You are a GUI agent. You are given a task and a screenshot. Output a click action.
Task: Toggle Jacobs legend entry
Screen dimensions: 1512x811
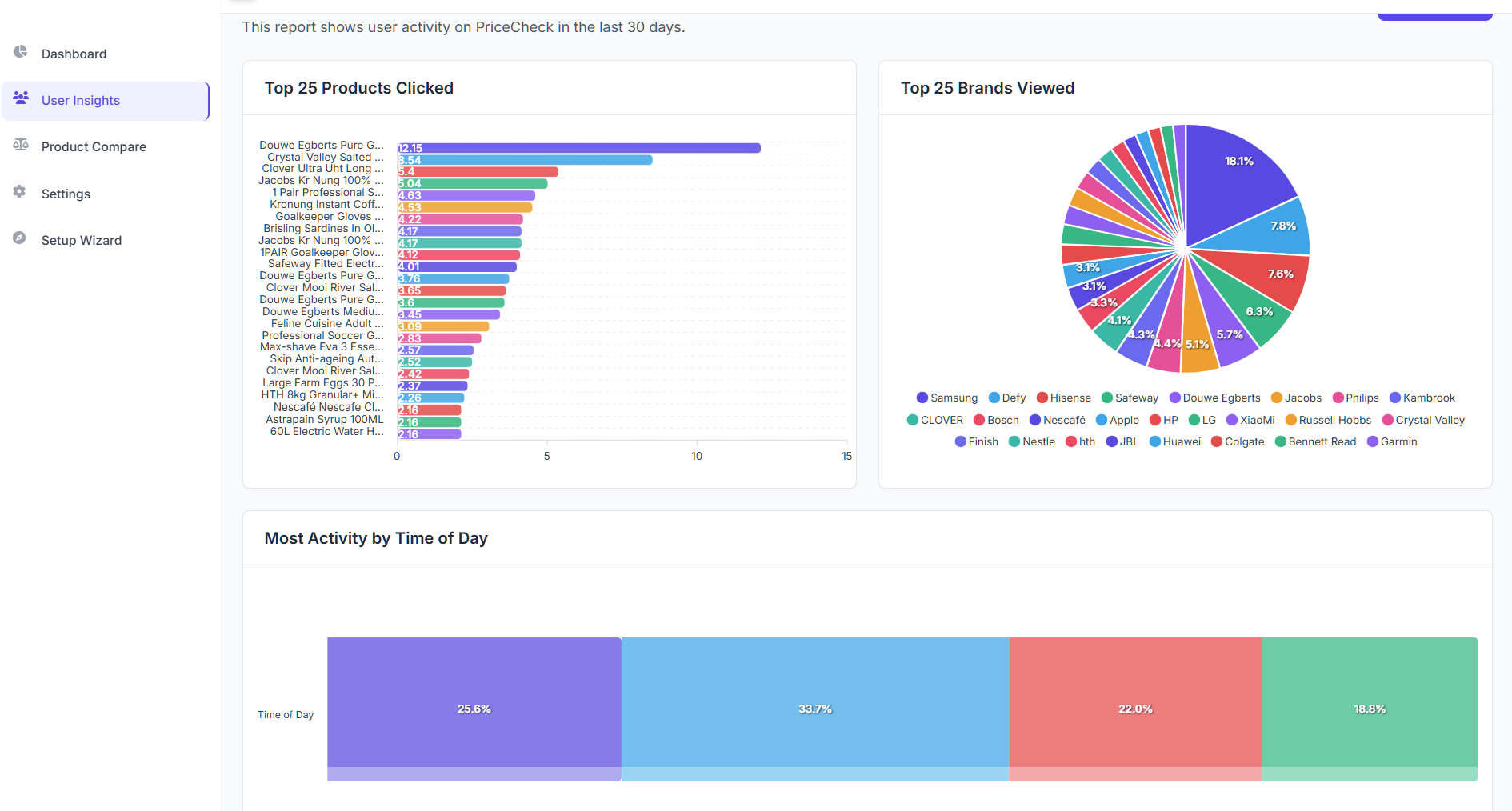click(1297, 398)
